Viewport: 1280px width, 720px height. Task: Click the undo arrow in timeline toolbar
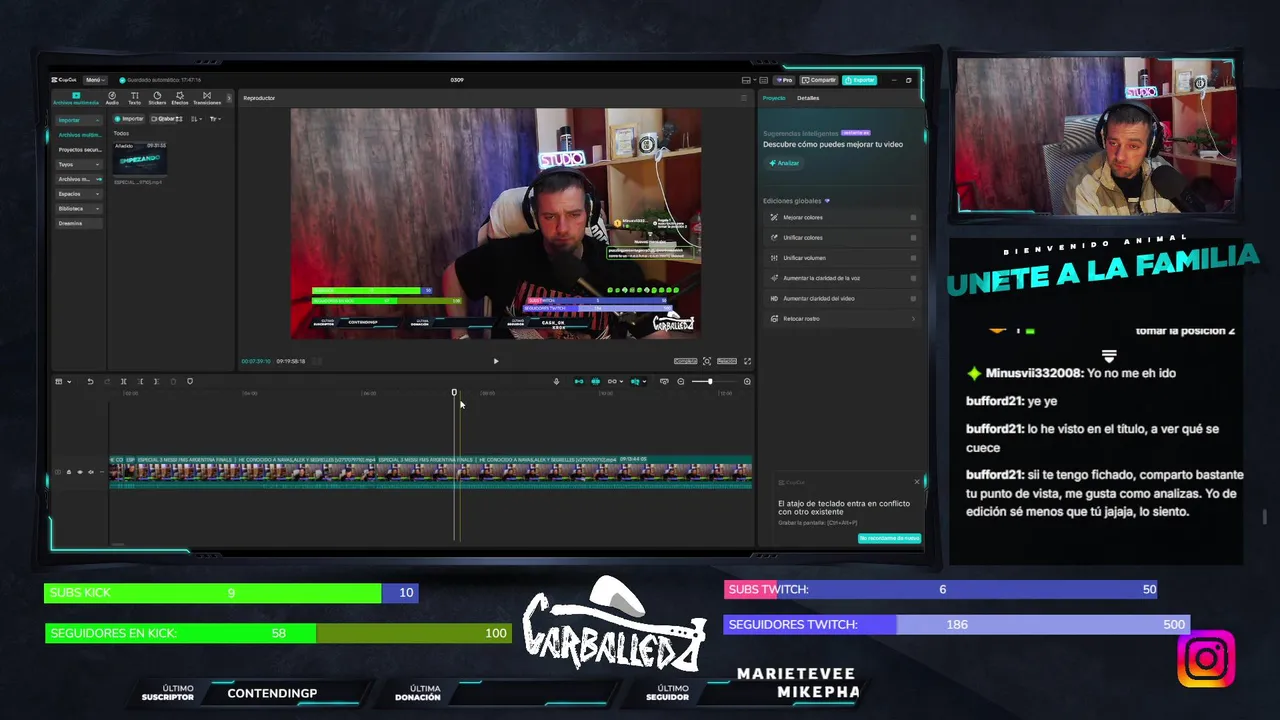pos(90,381)
